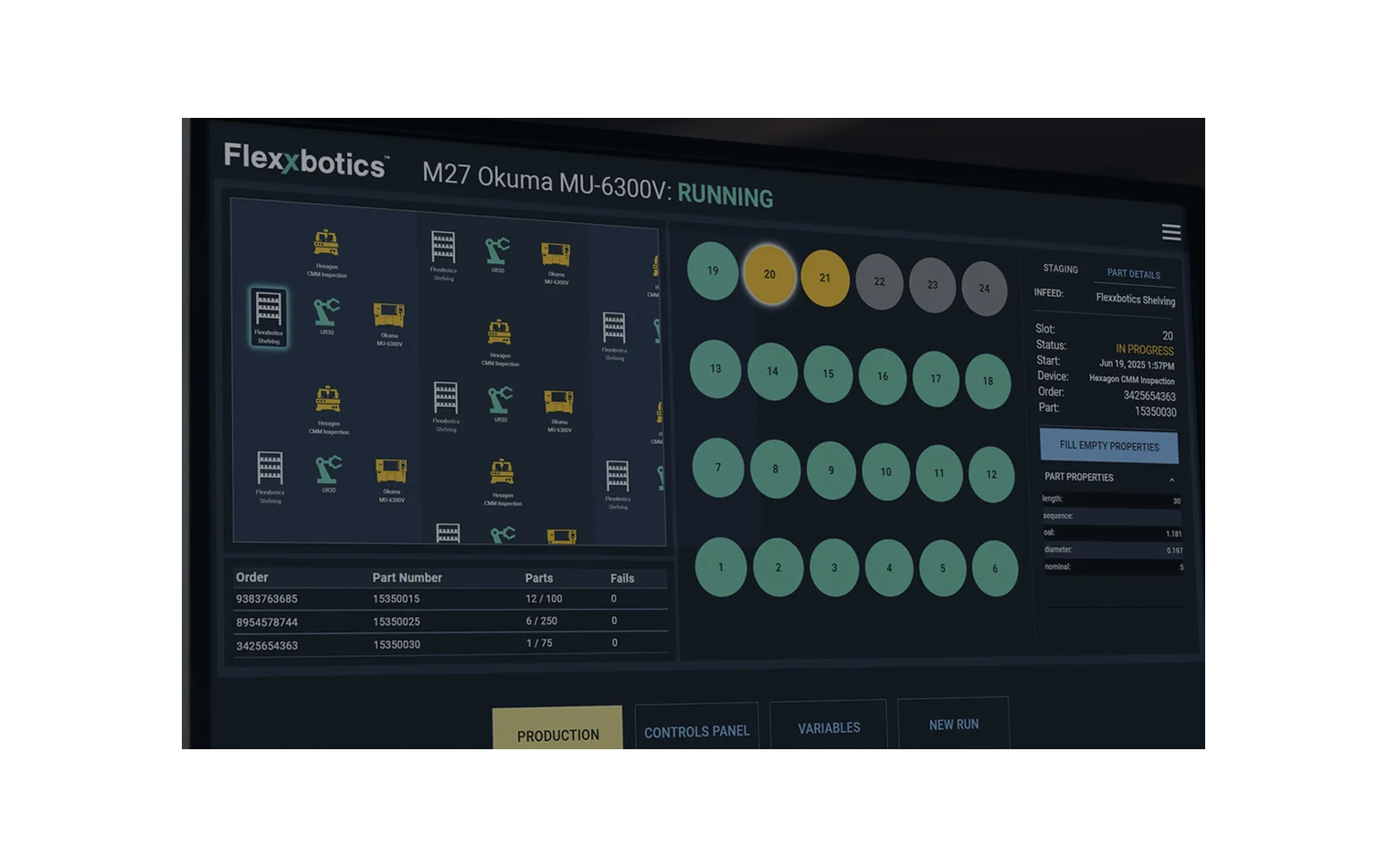This screenshot has height=868, width=1387.
Task: Click the Hexagon CMM Inspection device value
Action: [1132, 379]
